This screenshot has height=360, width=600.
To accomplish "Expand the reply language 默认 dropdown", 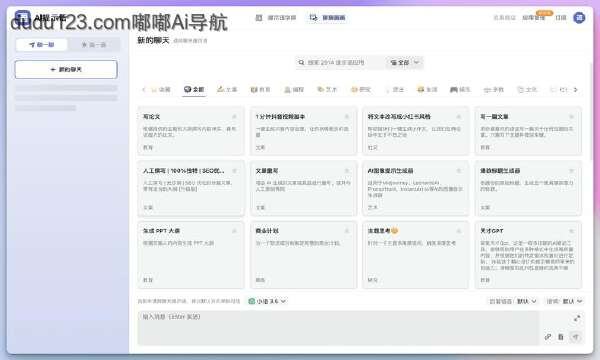I will tap(527, 301).
